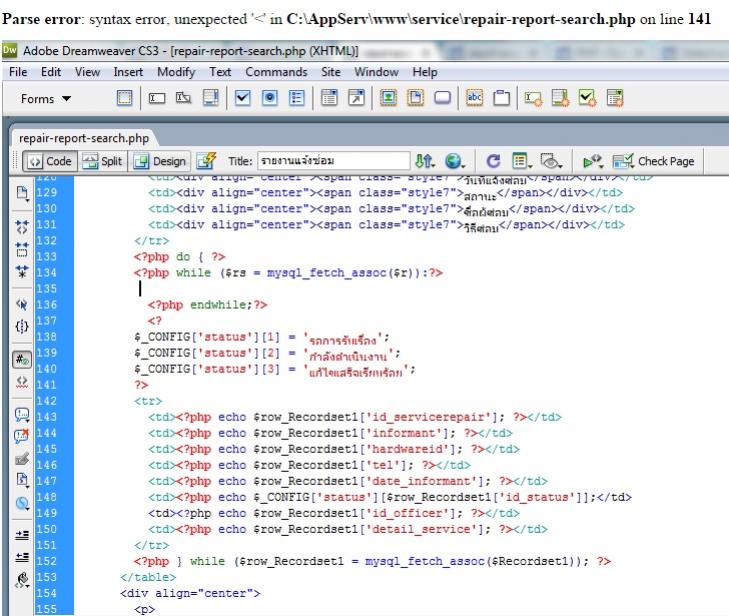729x616 pixels.
Task: Select the repair-report-search.php document tab
Action: (76, 138)
